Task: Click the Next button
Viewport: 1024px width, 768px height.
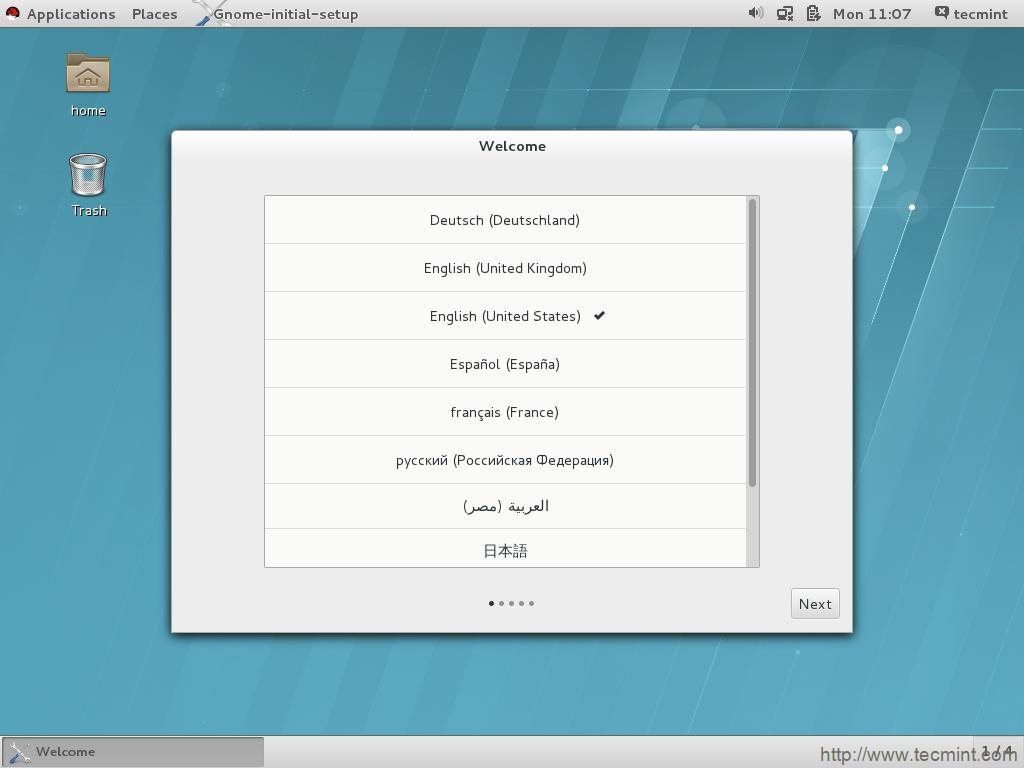Action: [815, 604]
